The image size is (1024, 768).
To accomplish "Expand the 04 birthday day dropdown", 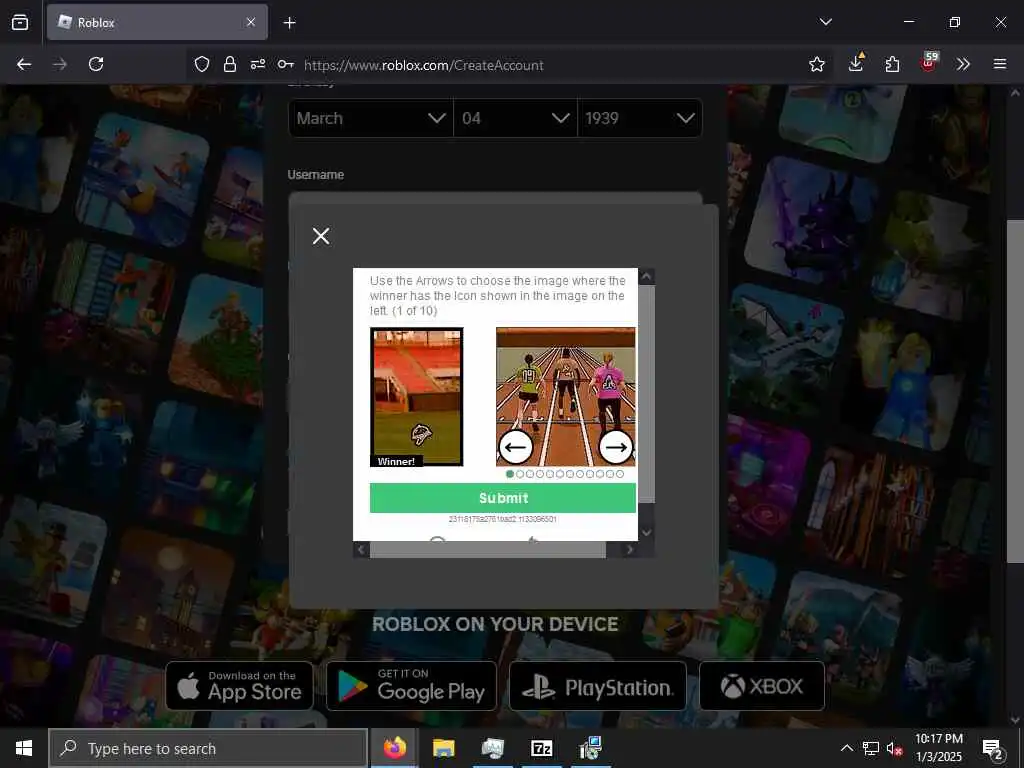I will [x=515, y=118].
